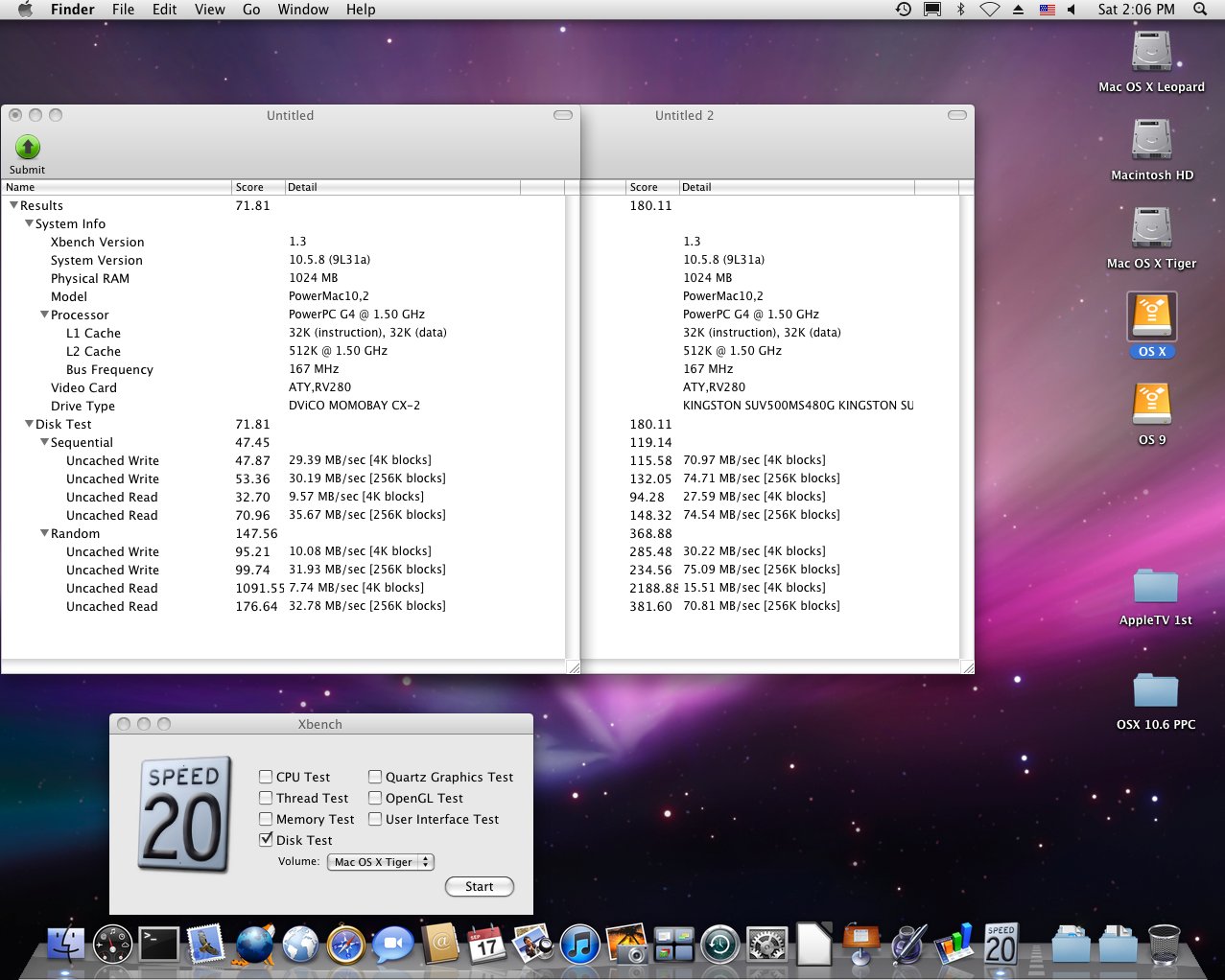
Task: Collapse the Random results group
Action: tap(44, 533)
